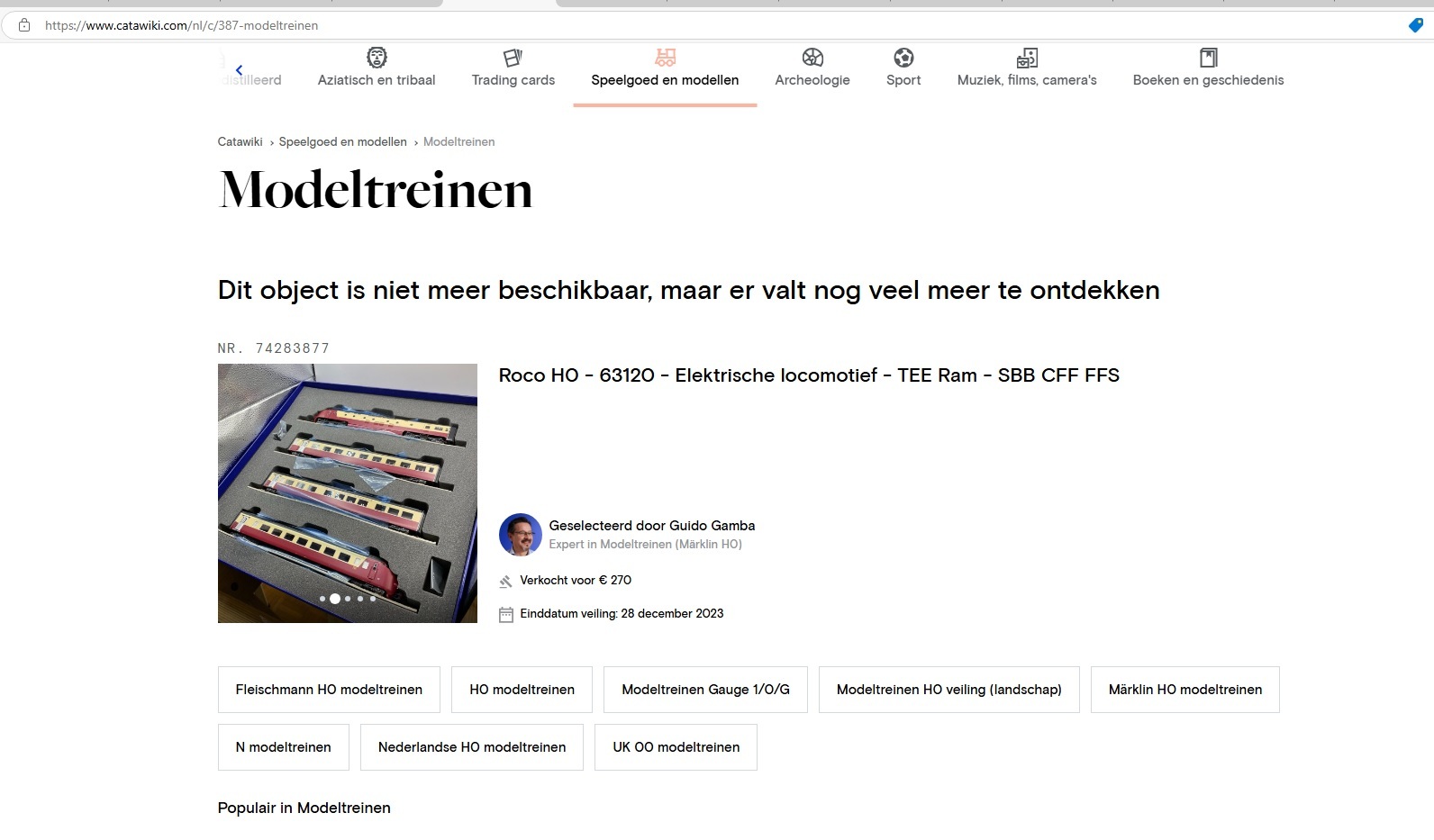Click Expert in Modeltreinen (Märklin HO) text
Image resolution: width=1434 pixels, height=840 pixels.
[x=646, y=545]
